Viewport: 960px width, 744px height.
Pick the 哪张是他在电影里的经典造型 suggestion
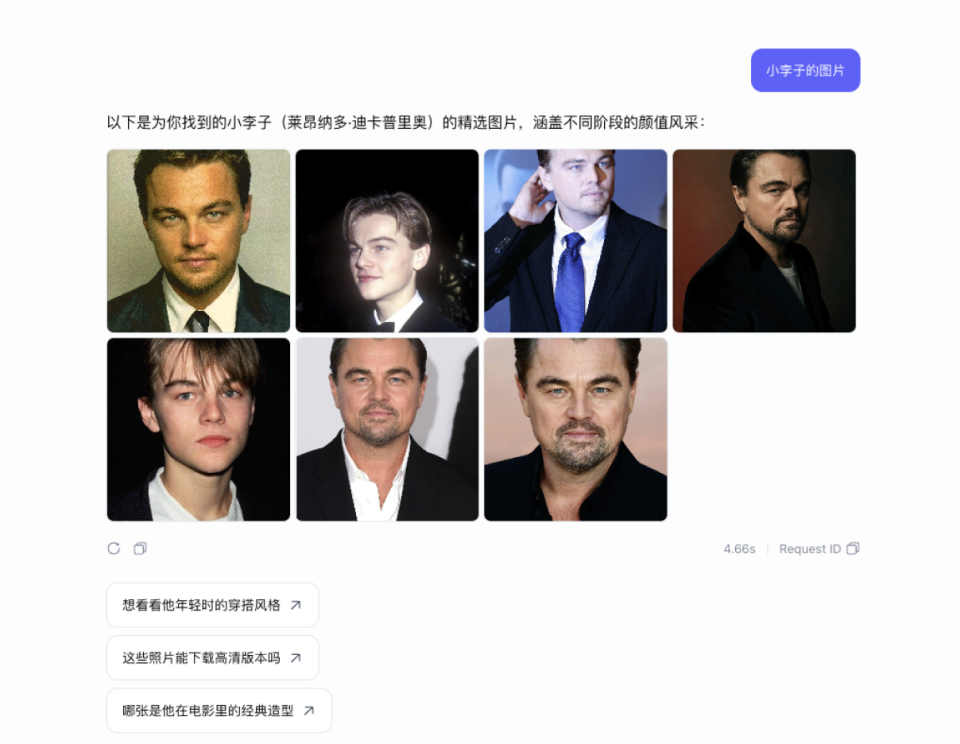[x=219, y=710]
